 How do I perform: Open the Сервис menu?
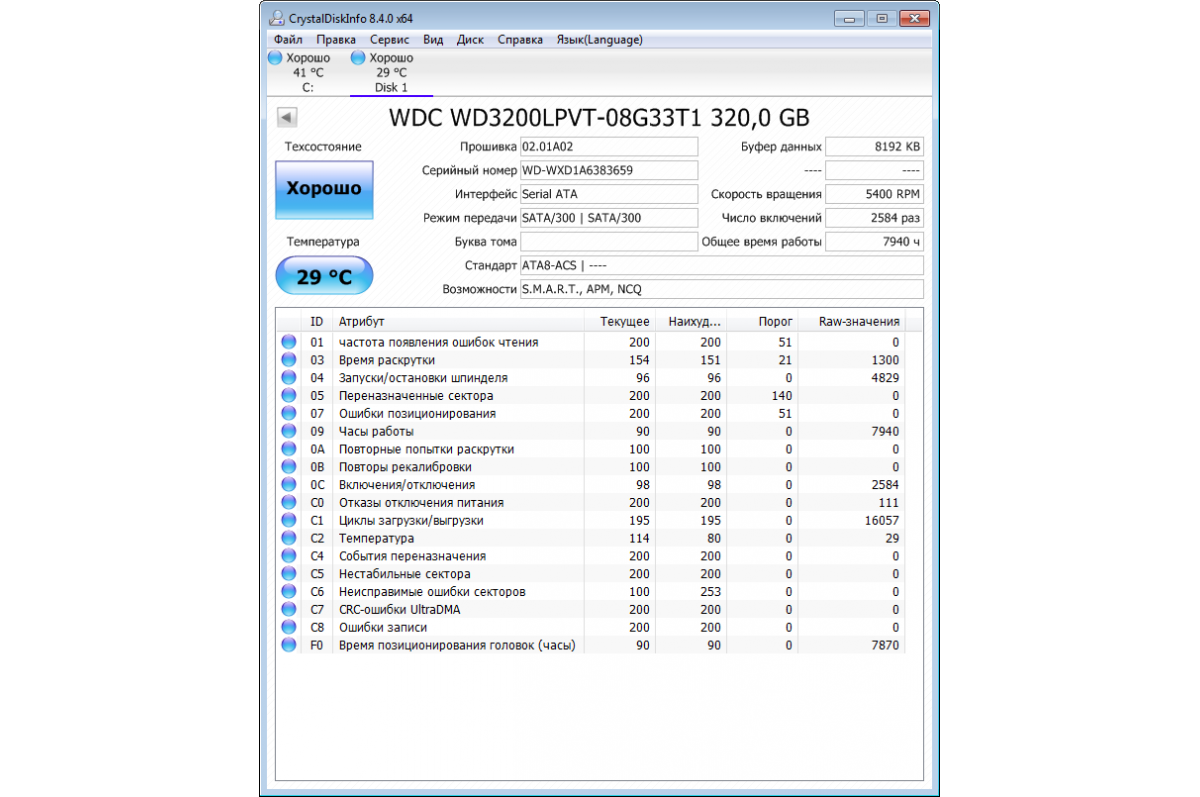(389, 40)
